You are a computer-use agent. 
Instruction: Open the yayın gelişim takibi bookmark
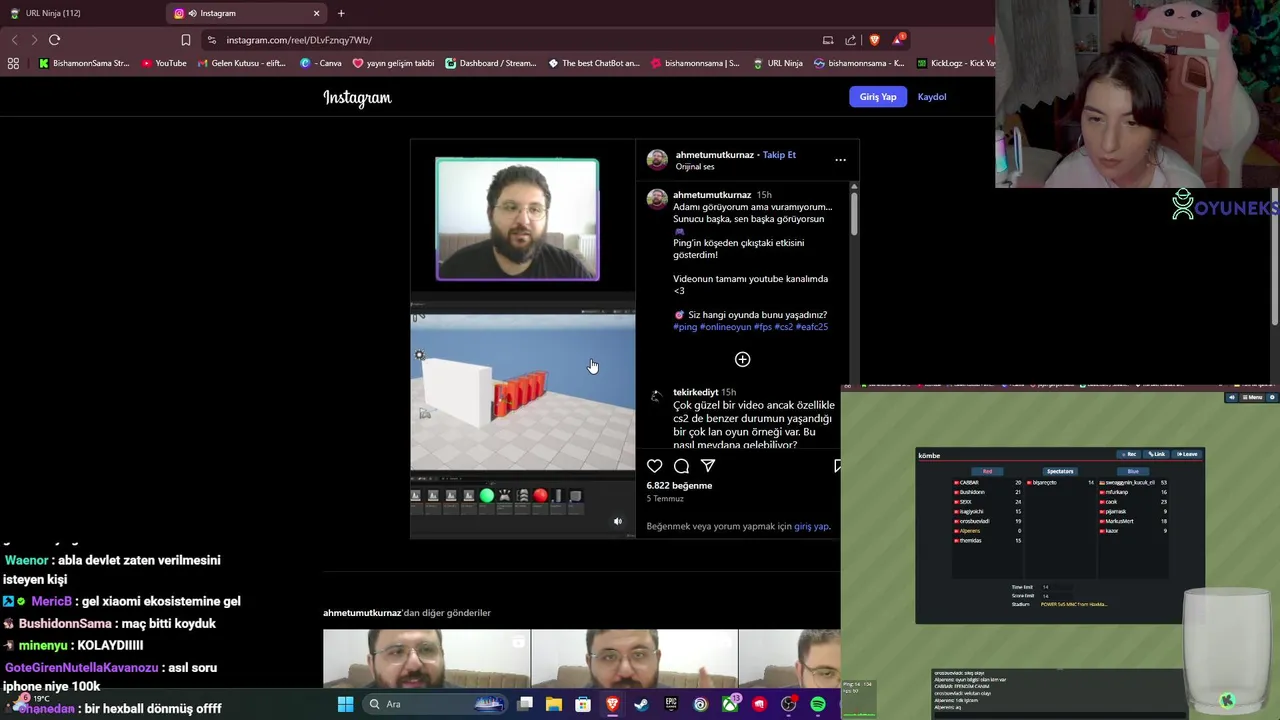click(393, 63)
